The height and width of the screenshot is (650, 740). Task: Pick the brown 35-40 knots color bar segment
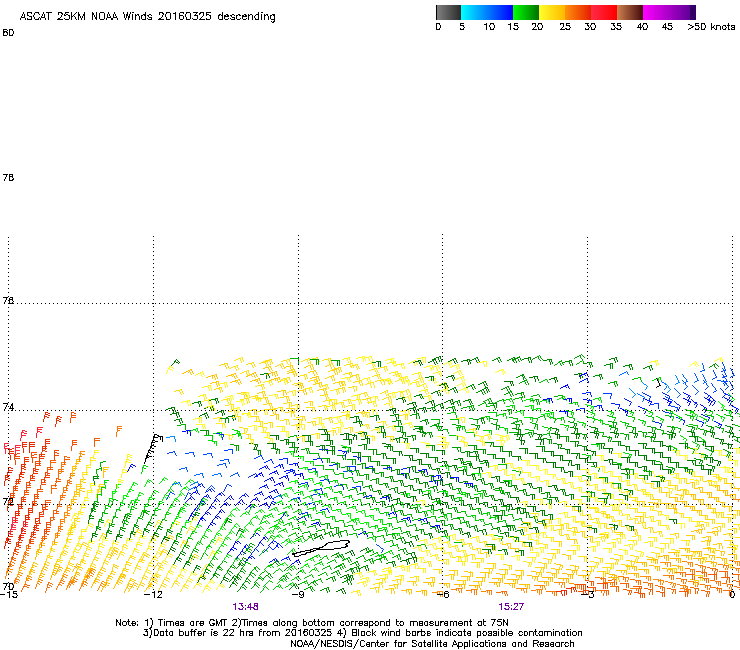coord(630,12)
